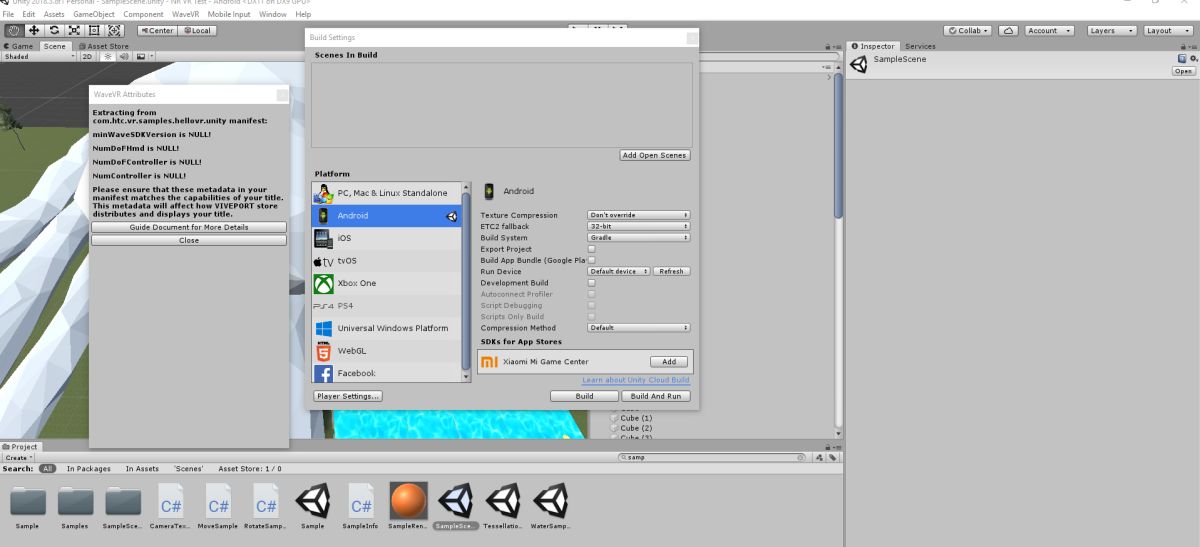The width and height of the screenshot is (1200, 547).
Task: Switch to the Asset Store tab
Action: coord(103,46)
